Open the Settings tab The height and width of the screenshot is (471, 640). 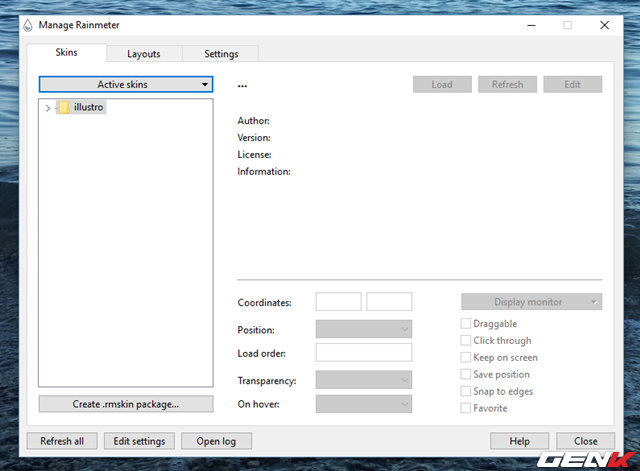coord(221,54)
